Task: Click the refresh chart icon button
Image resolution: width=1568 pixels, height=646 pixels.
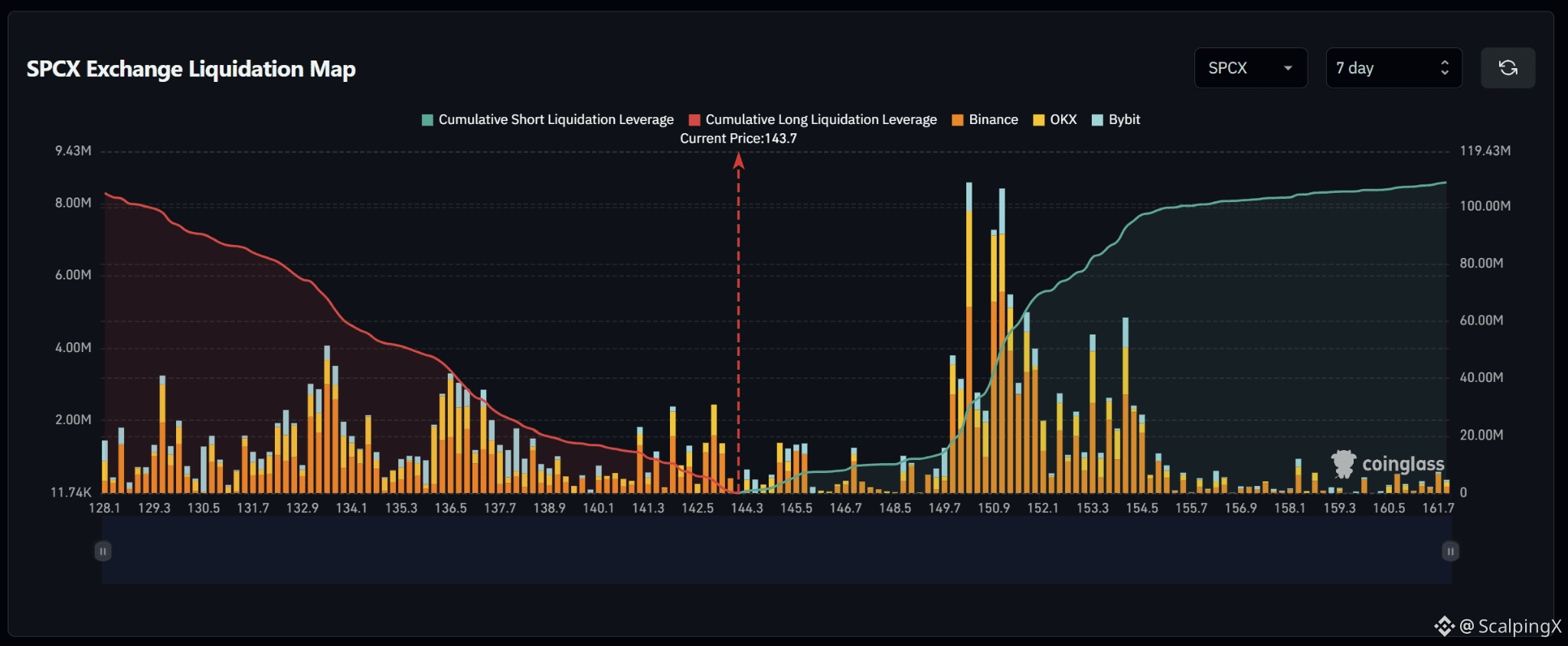Action: pyautogui.click(x=1508, y=68)
